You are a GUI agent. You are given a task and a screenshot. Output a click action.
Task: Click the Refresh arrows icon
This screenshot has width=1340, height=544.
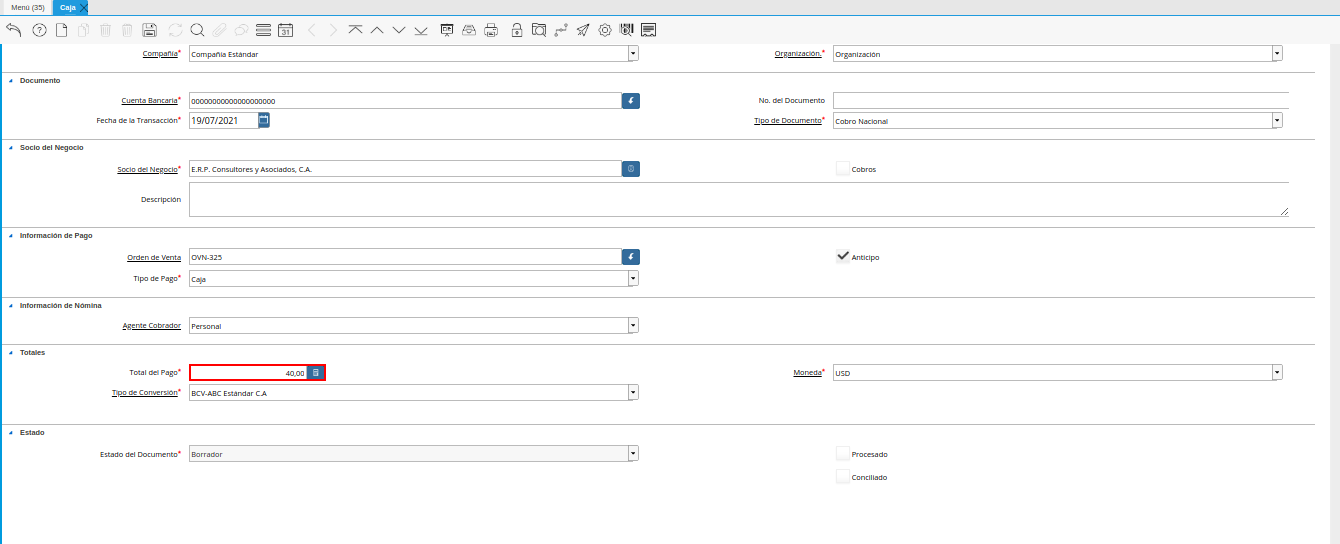click(176, 30)
